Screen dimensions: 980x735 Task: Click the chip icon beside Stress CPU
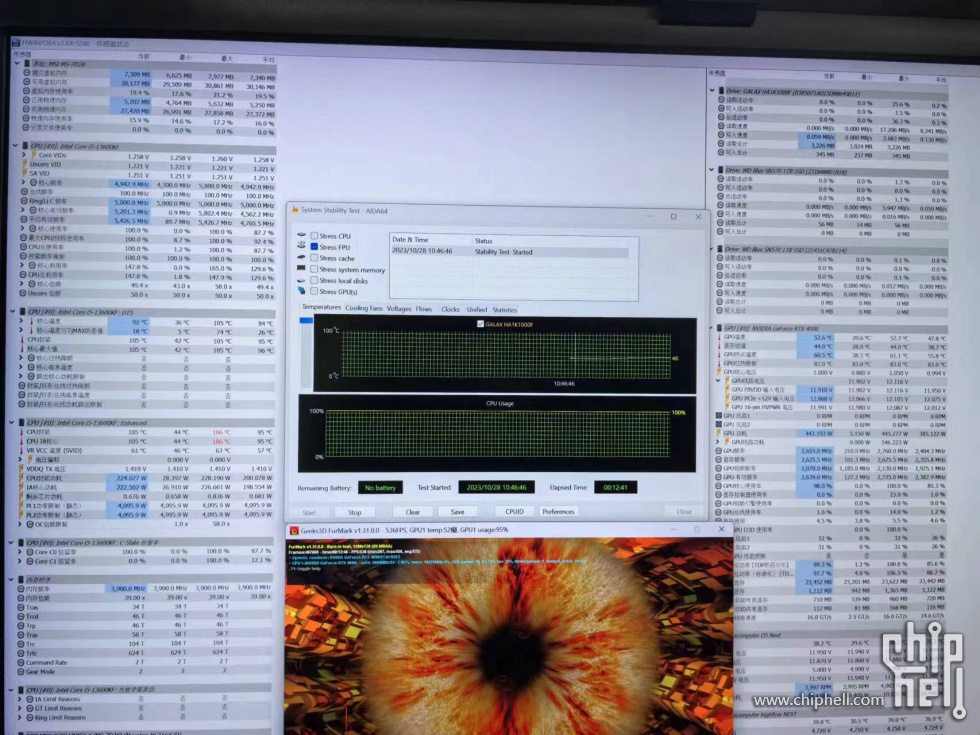pyautogui.click(x=301, y=236)
